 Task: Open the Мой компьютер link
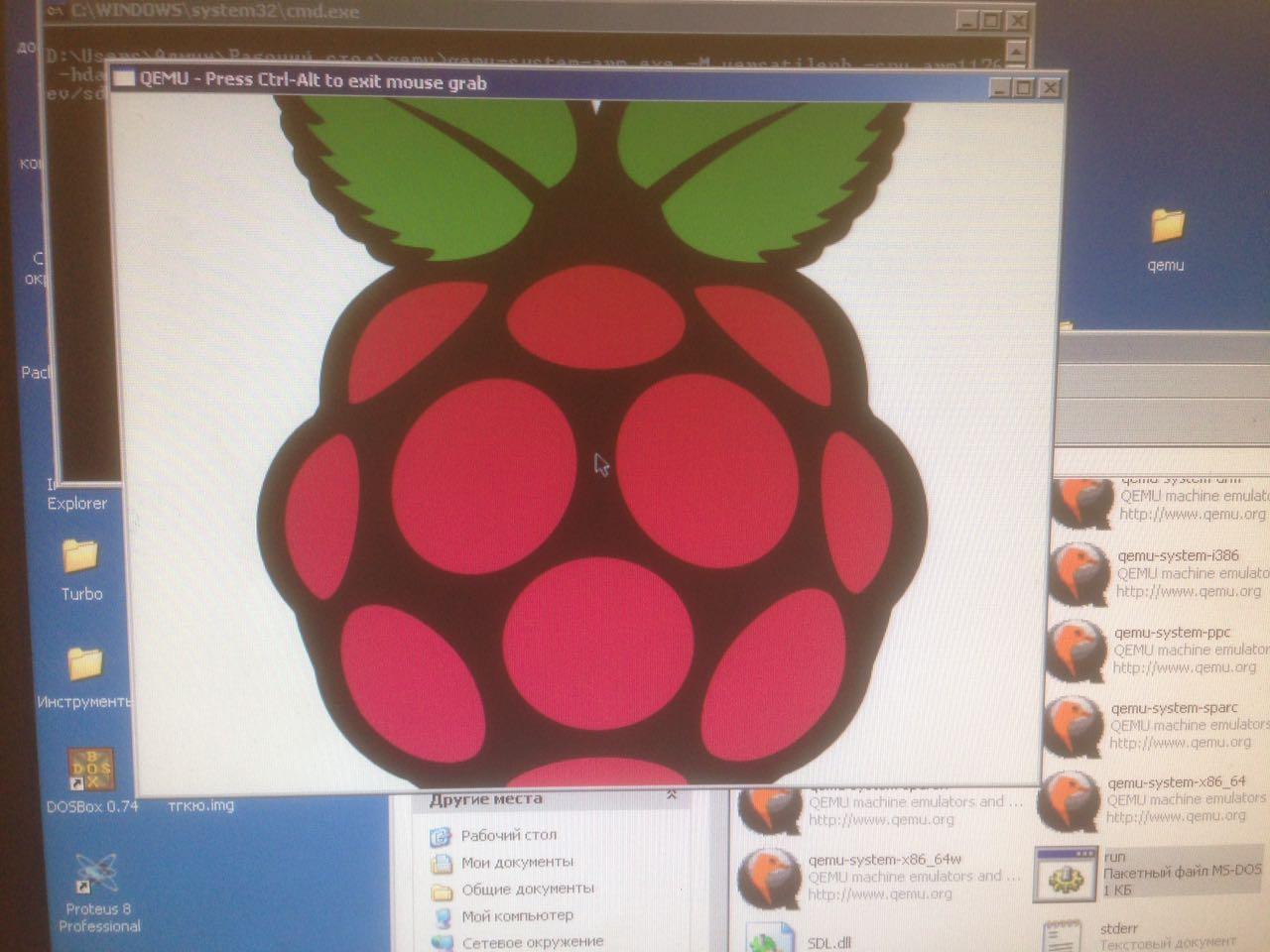tap(518, 916)
